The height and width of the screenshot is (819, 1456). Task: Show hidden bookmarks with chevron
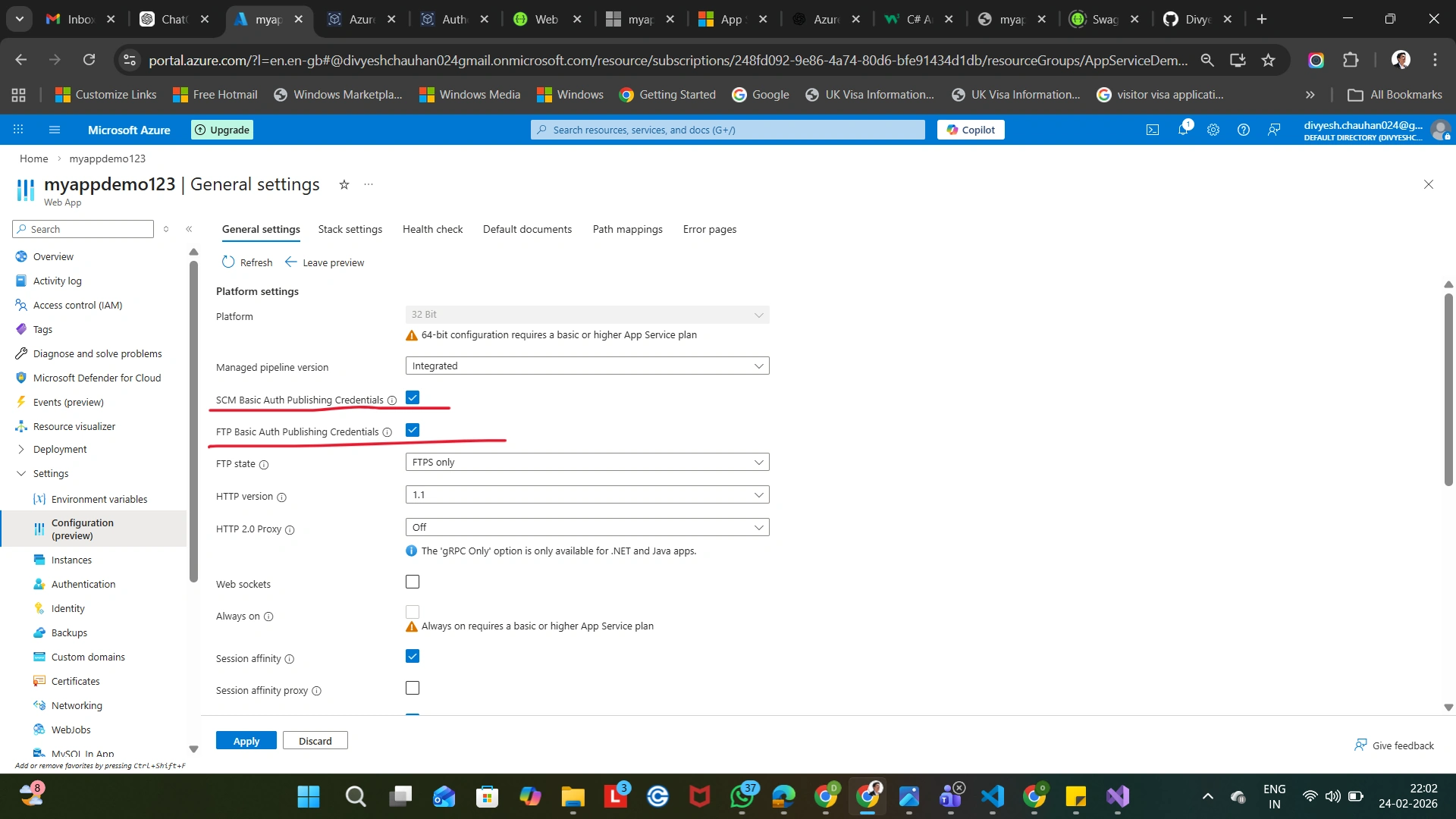coord(1310,95)
